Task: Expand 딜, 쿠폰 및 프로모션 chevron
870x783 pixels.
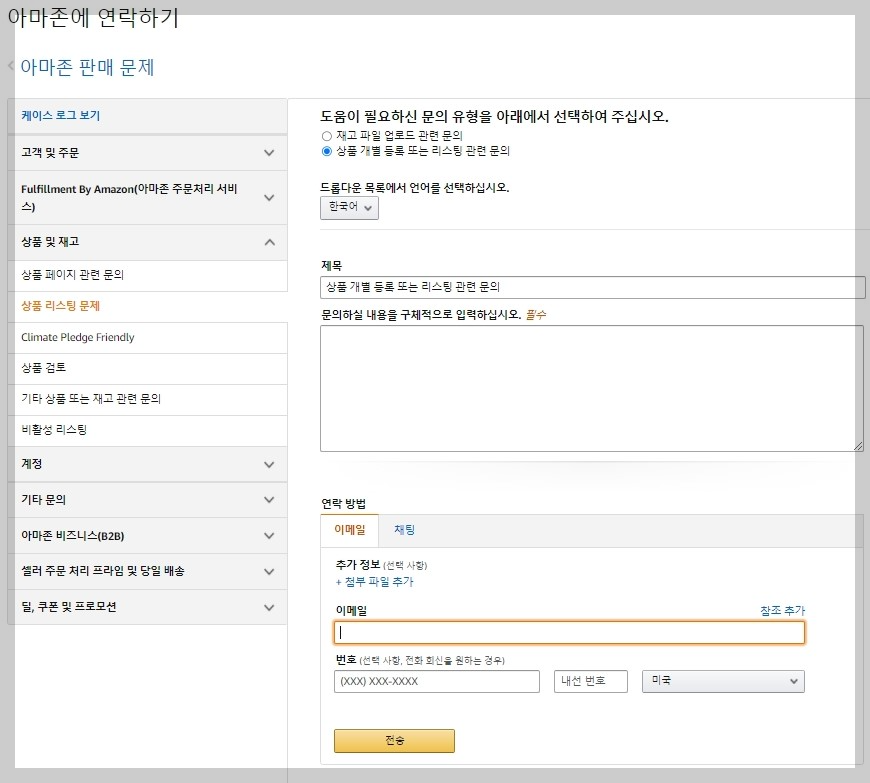Action: [269, 607]
